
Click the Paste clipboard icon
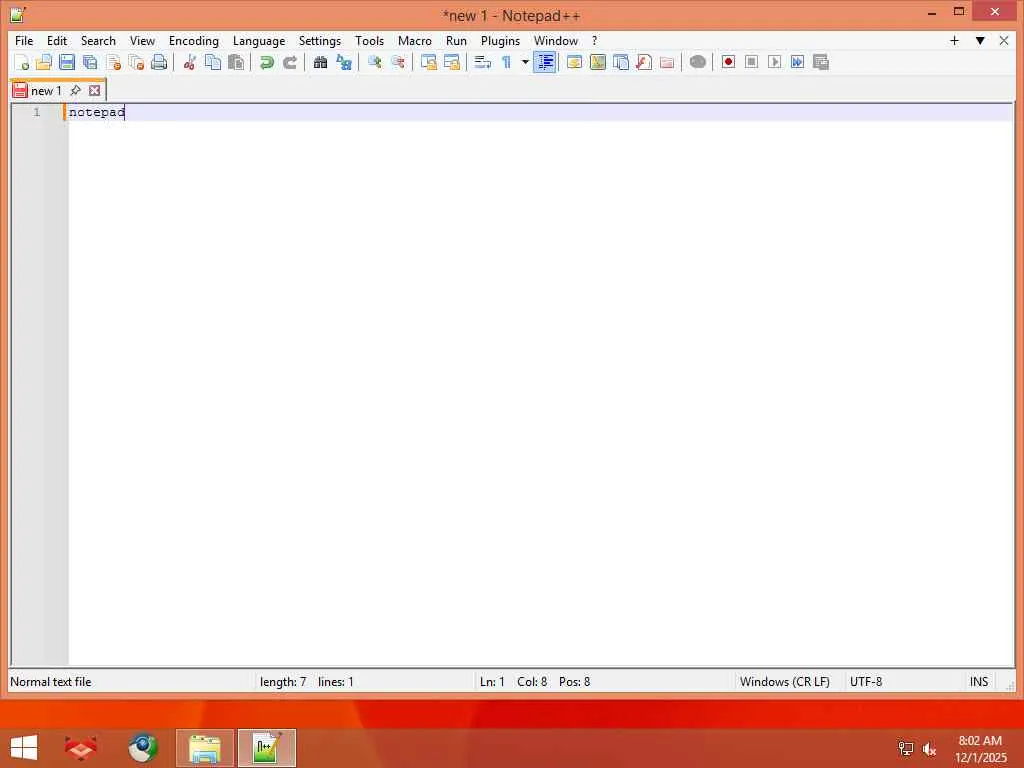coord(236,62)
